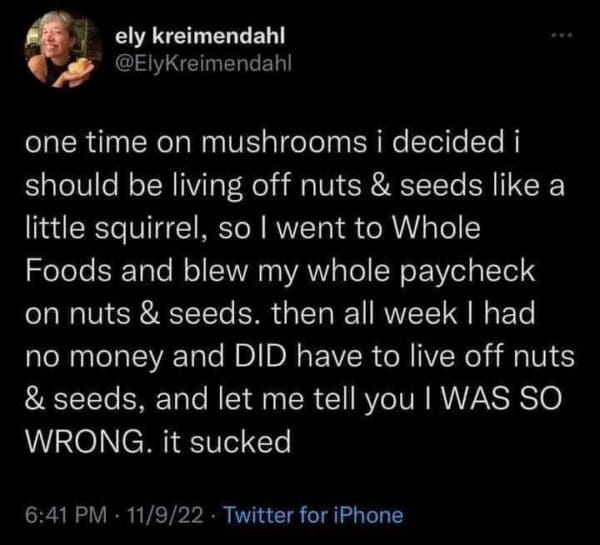This screenshot has height=545, width=600.
Task: Click the word "little" in the tweet
Action: point(54,228)
